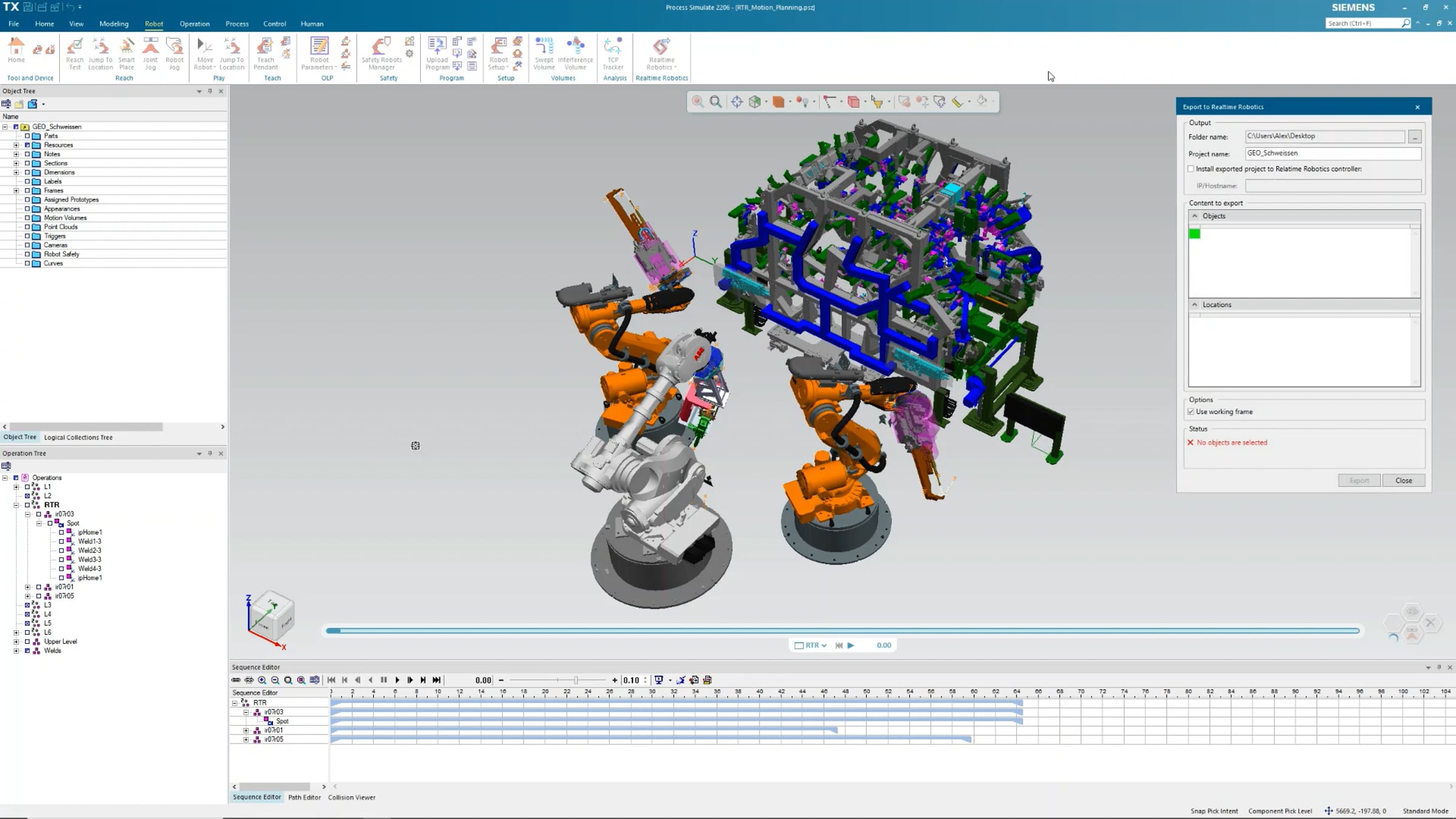Expand the Resources folder in Object Tree
This screenshot has width=1456, height=819.
16,145
